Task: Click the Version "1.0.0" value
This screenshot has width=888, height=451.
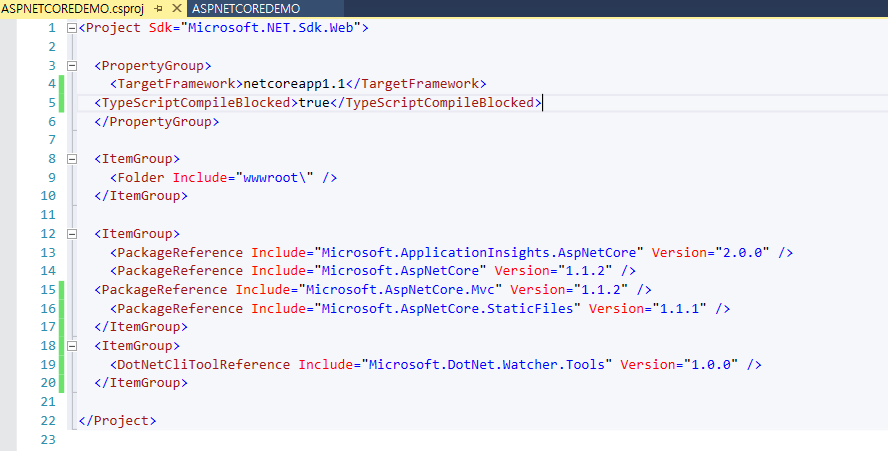Action: pyautogui.click(x=711, y=364)
